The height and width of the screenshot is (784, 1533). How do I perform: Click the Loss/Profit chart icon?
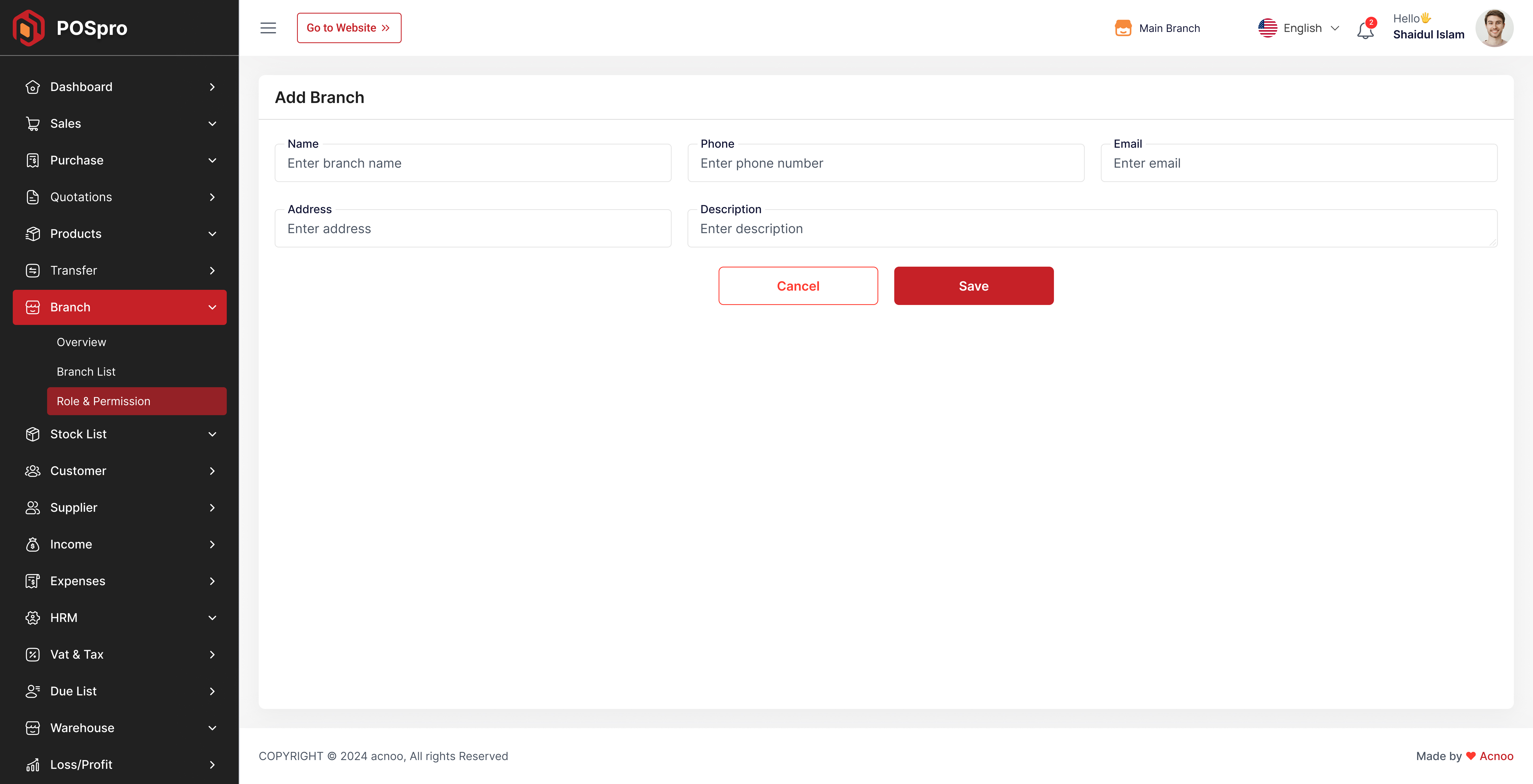click(x=33, y=764)
